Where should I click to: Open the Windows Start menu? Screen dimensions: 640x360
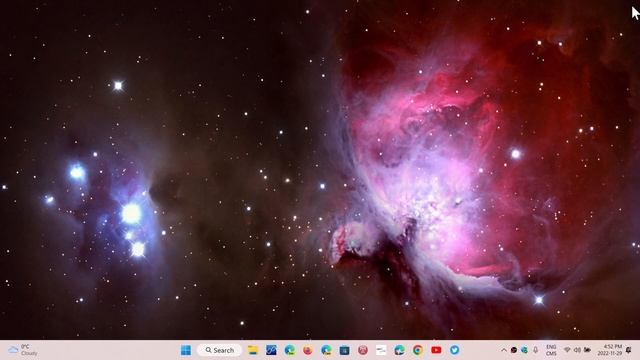coord(186,350)
